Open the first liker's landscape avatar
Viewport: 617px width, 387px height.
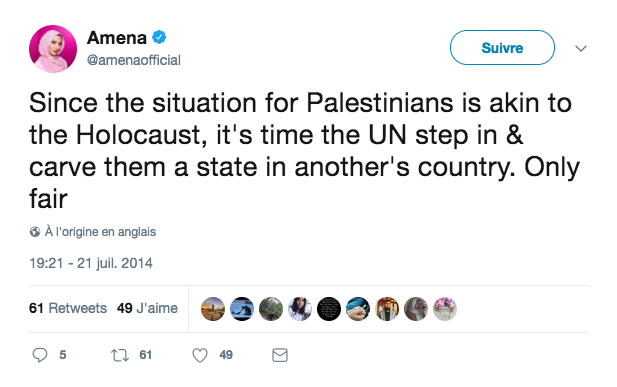point(213,309)
